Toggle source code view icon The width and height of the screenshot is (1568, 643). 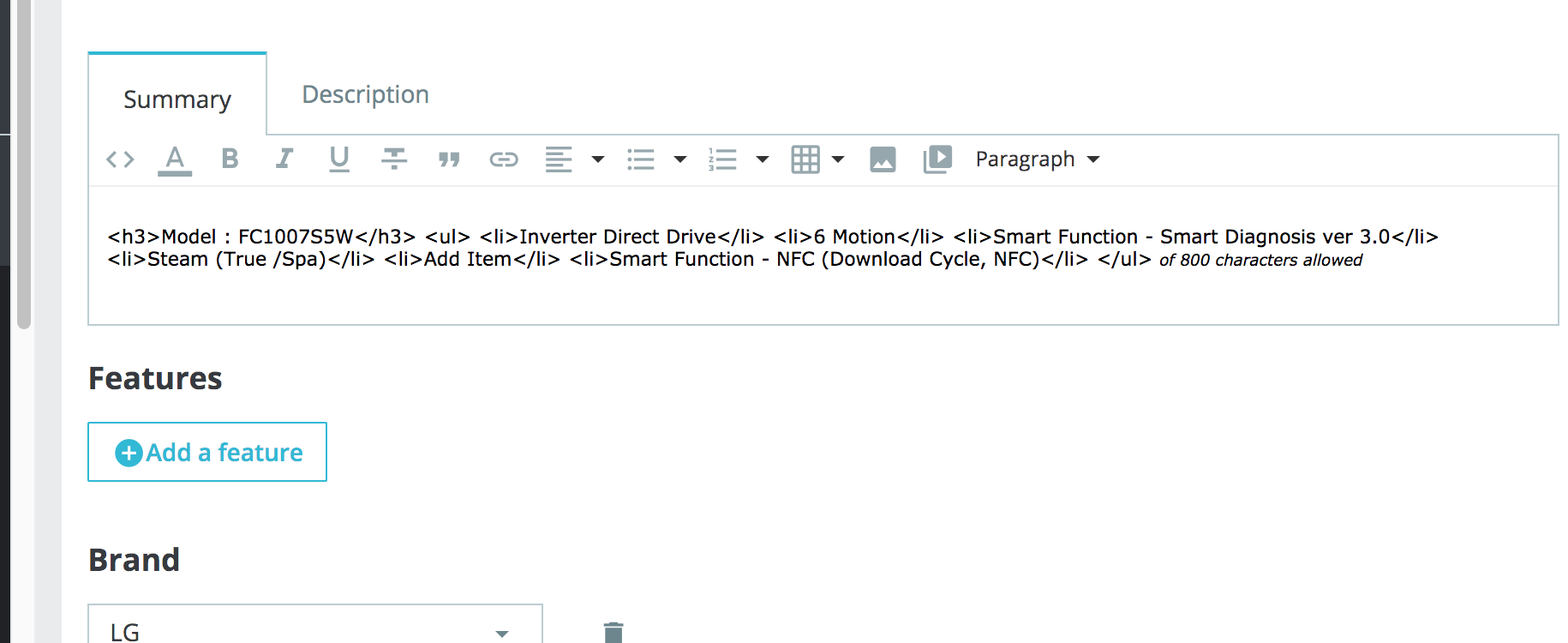coord(120,159)
